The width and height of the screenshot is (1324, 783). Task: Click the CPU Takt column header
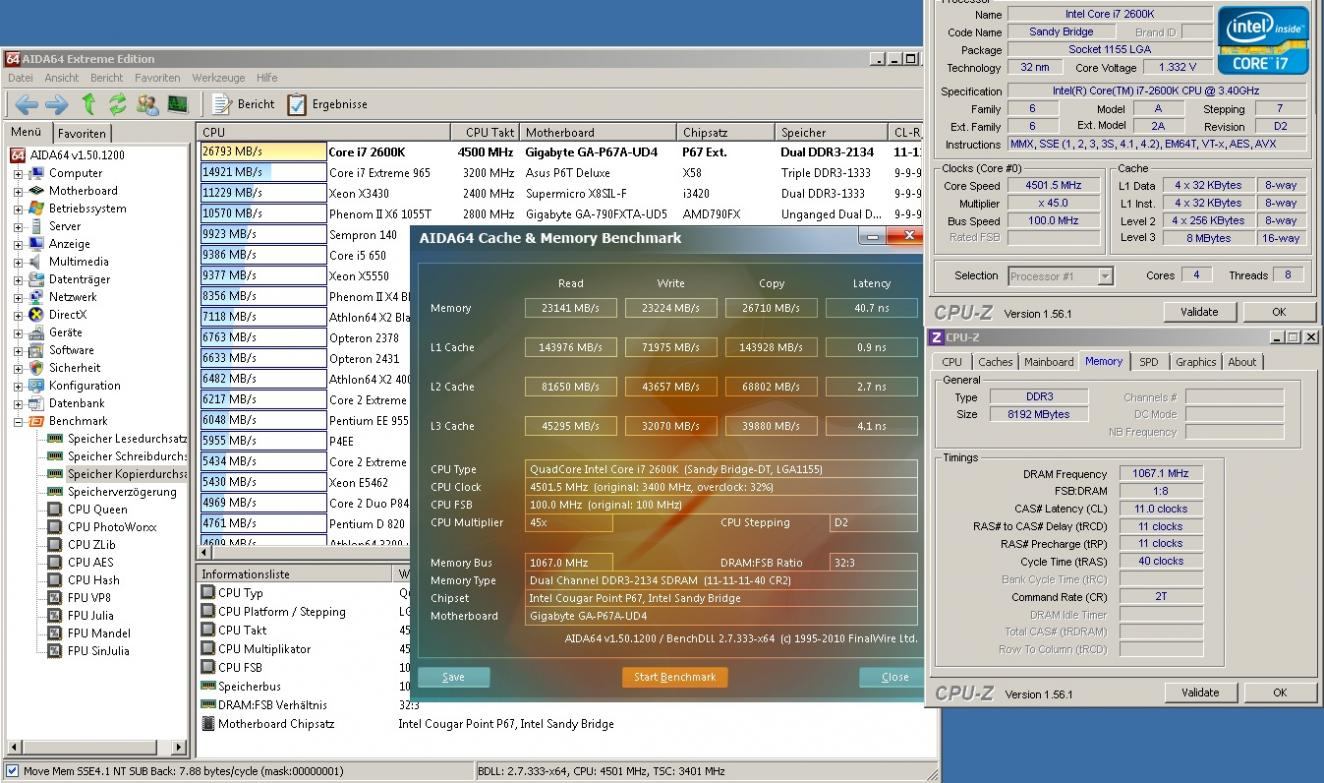(486, 132)
